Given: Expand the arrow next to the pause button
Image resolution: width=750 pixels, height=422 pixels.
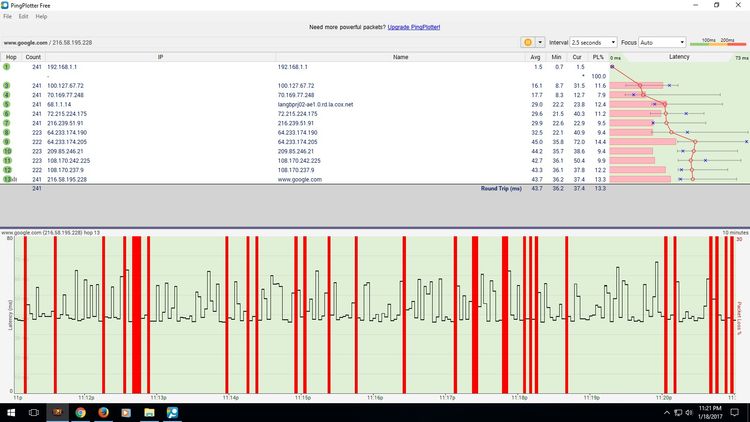Looking at the screenshot, I should pos(540,42).
